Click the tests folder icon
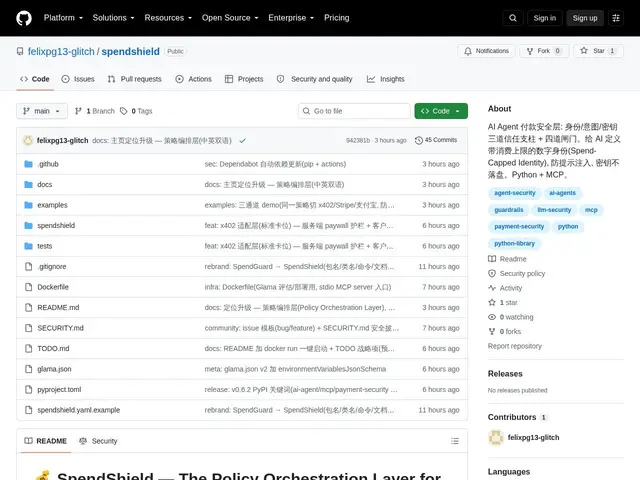The height and width of the screenshot is (480, 640). [28, 246]
